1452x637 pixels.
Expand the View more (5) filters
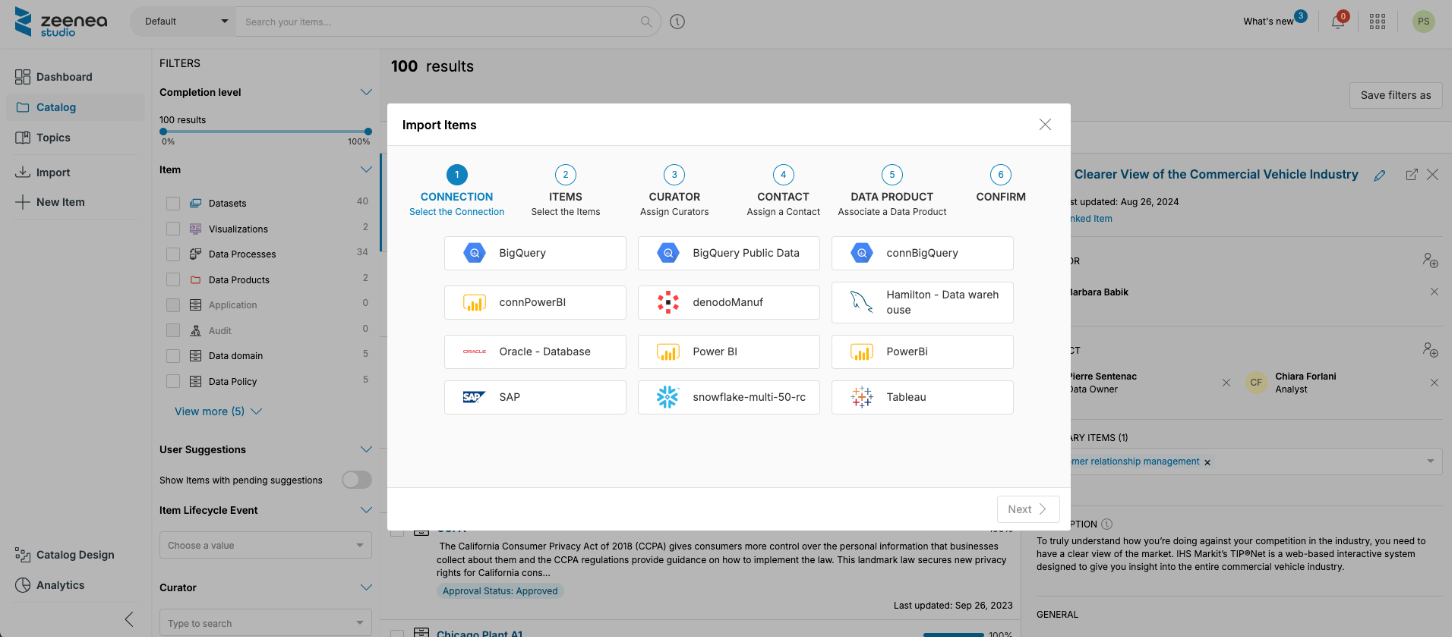pos(218,411)
